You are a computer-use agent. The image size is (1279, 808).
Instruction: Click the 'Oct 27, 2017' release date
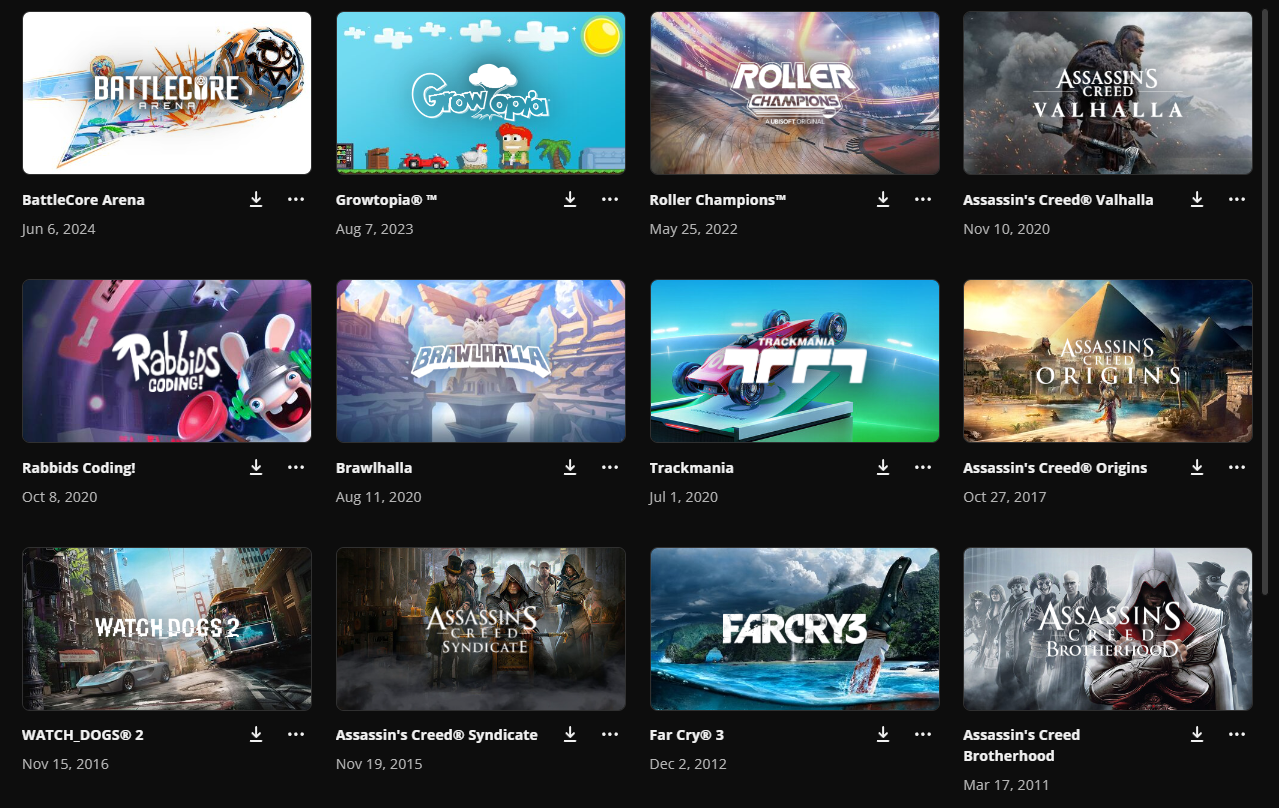coord(1005,497)
